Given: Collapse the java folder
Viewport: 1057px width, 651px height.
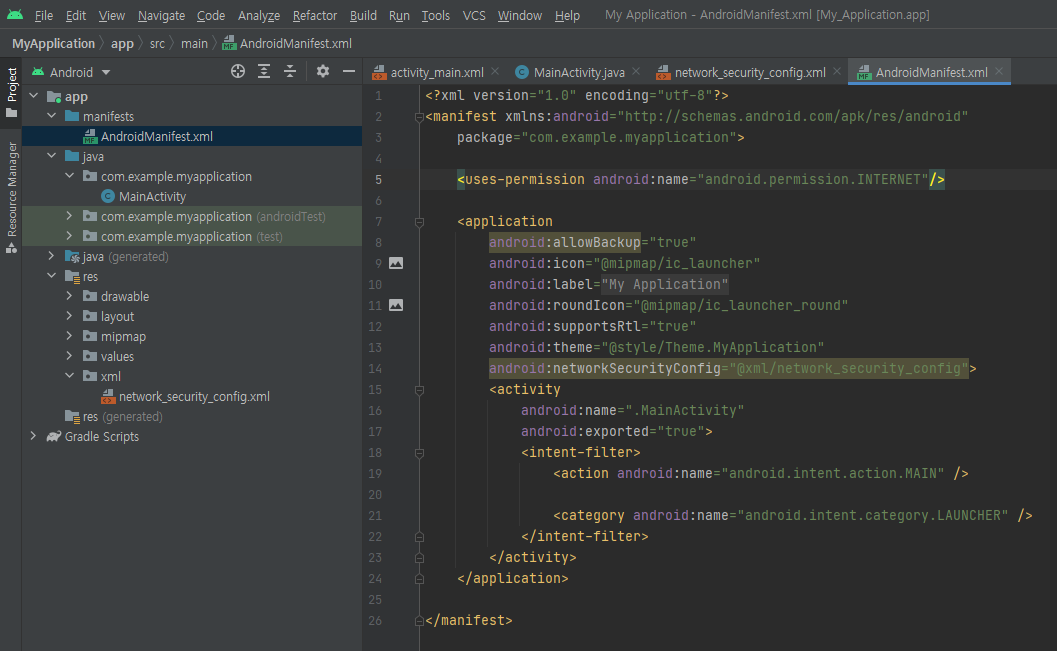Looking at the screenshot, I should pos(51,156).
